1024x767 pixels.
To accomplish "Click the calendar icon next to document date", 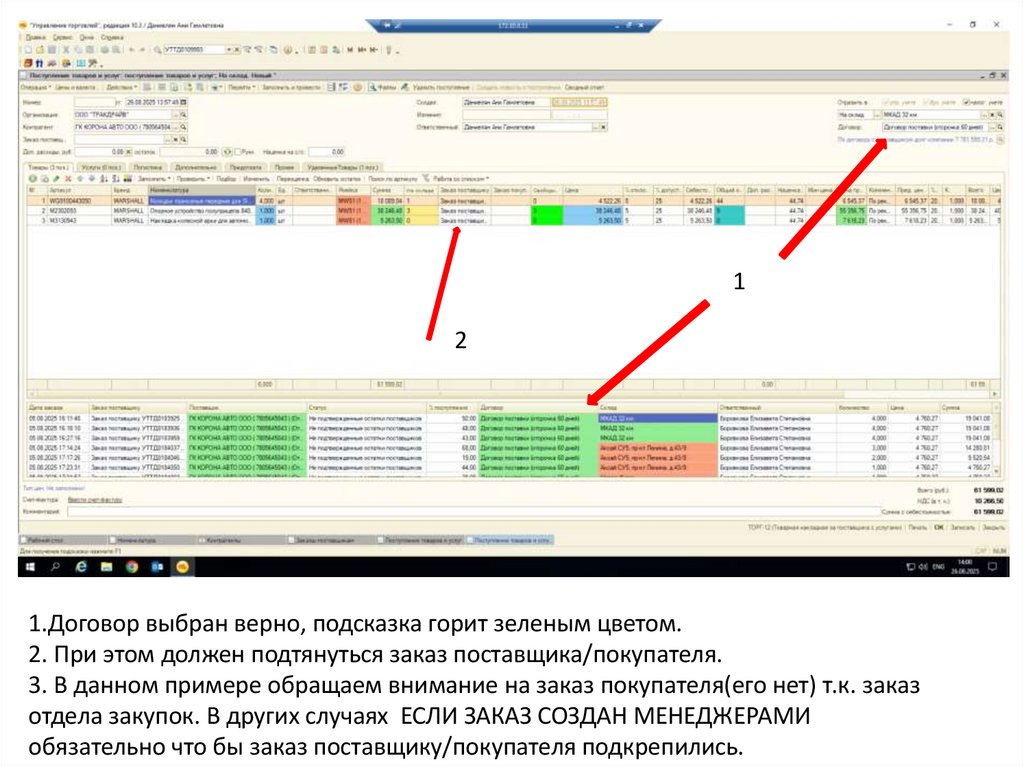I will pyautogui.click(x=184, y=103).
